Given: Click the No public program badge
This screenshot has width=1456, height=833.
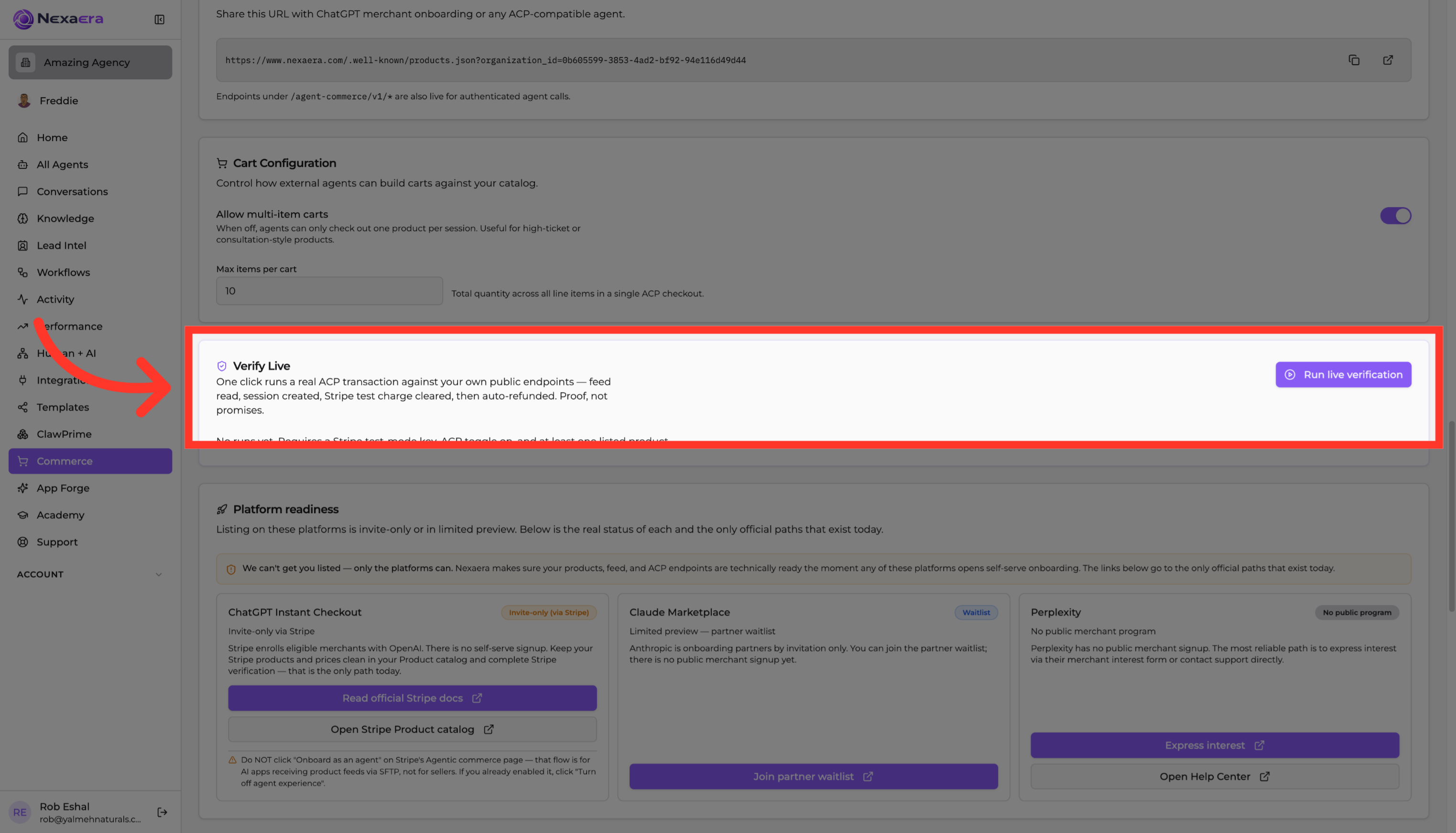Looking at the screenshot, I should [1357, 612].
